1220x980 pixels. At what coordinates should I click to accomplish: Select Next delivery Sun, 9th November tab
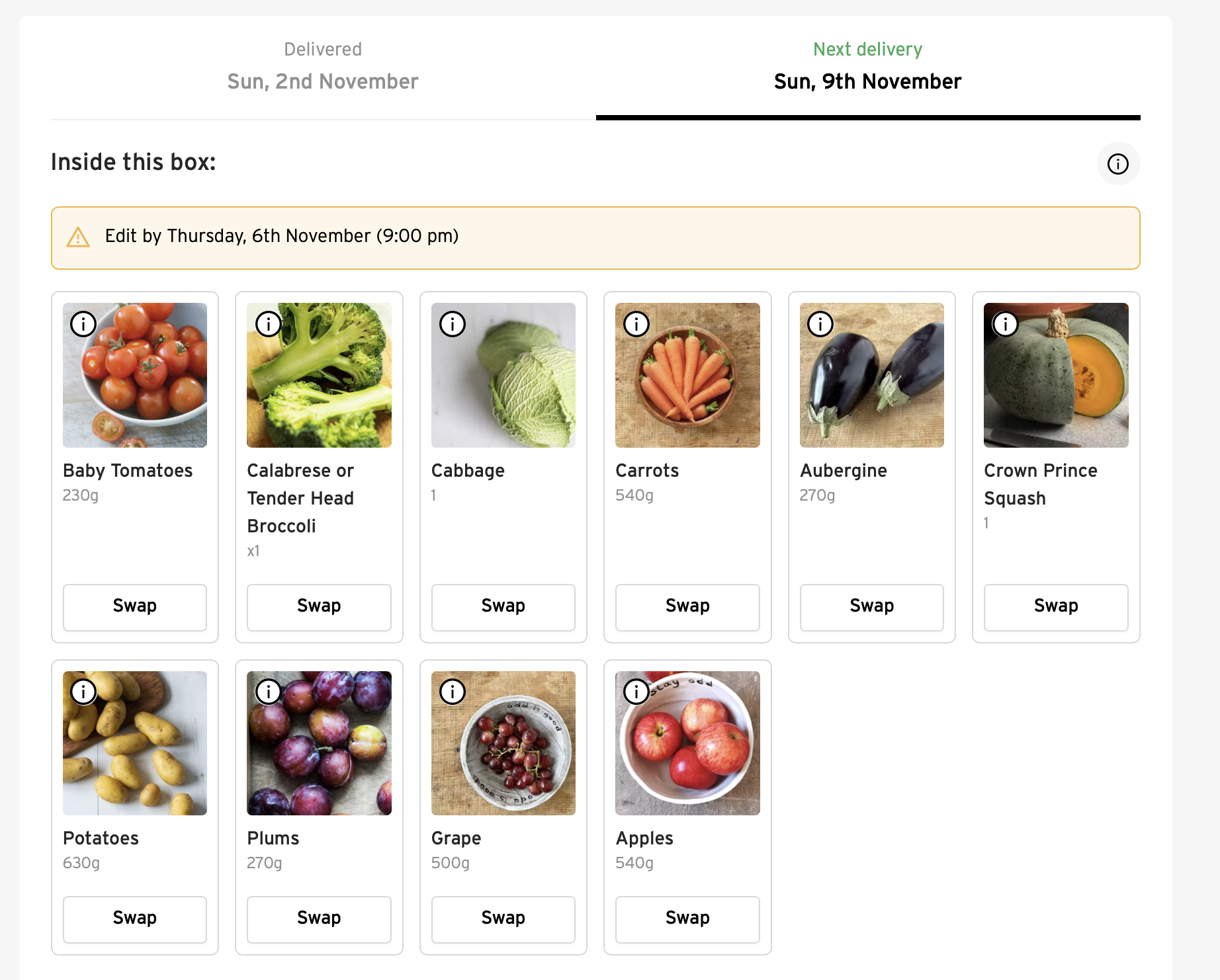point(867,67)
